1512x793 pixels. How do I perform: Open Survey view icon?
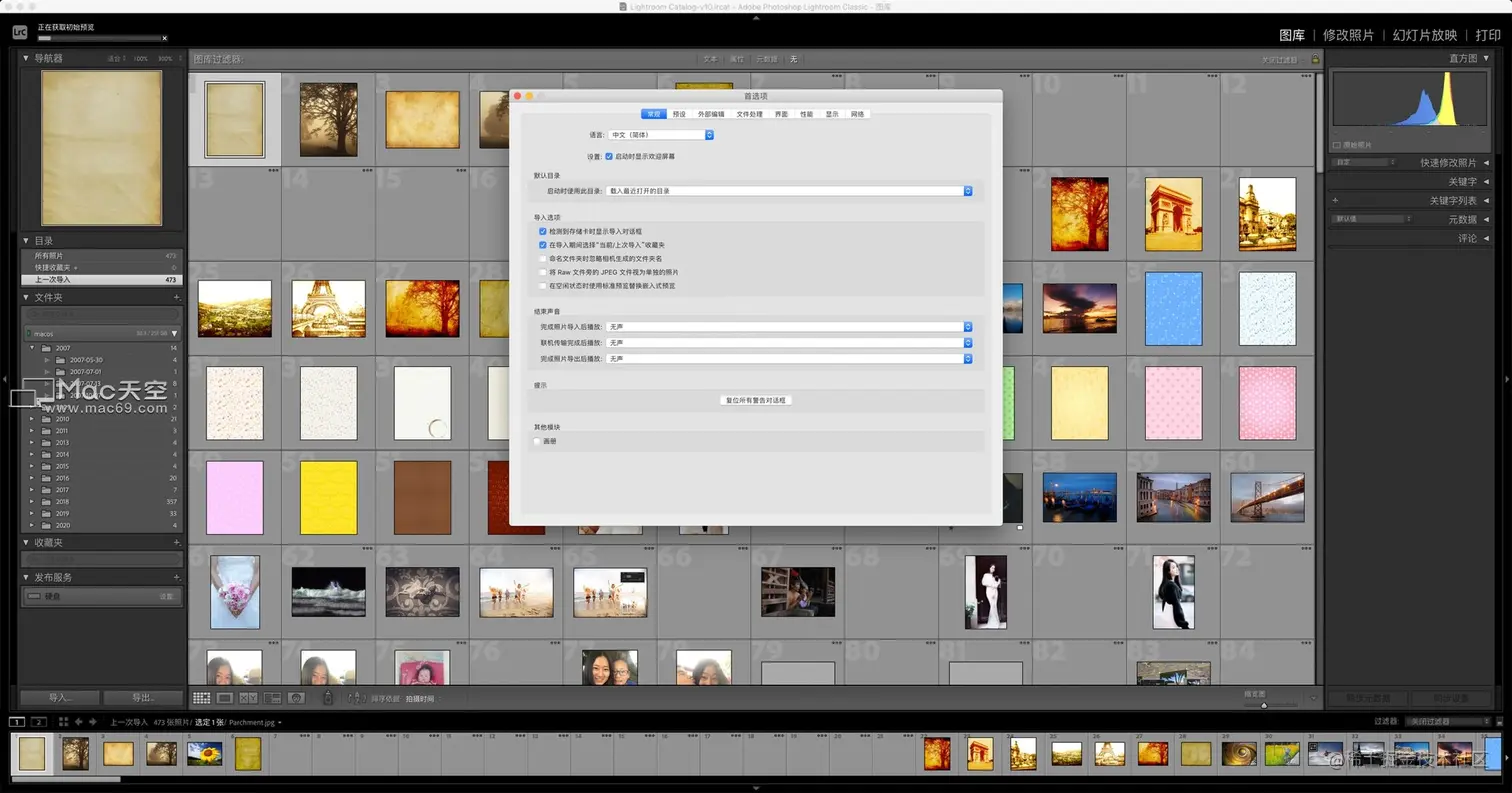pyautogui.click(x=272, y=698)
